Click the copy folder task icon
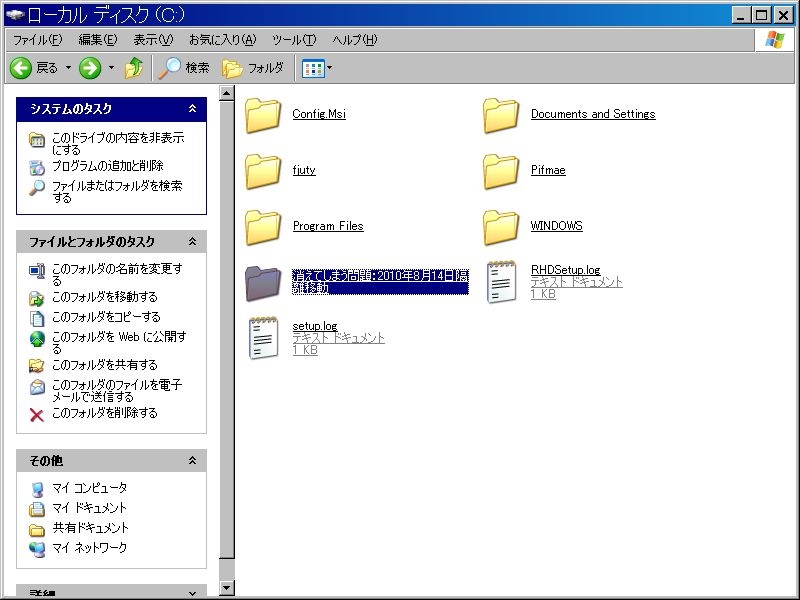Screen dimensions: 800x600 (37, 318)
